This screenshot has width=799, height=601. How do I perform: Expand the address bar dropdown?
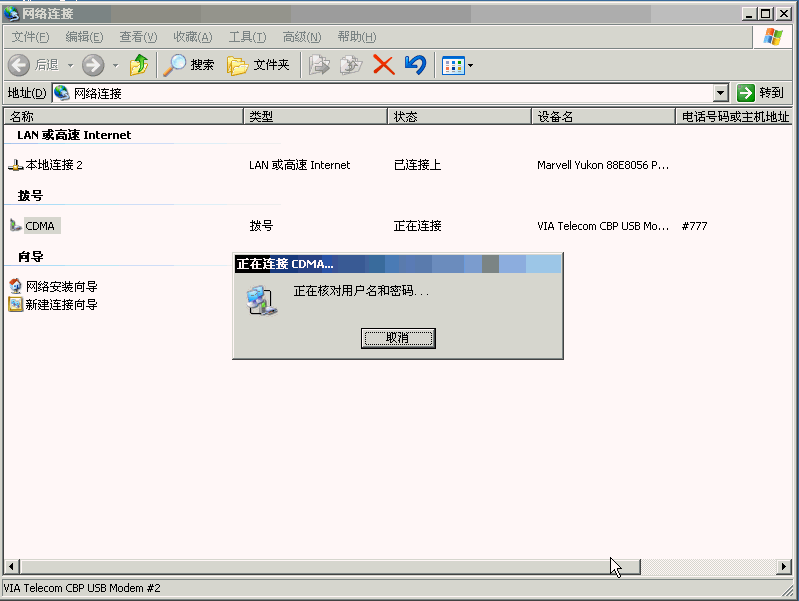[720, 93]
